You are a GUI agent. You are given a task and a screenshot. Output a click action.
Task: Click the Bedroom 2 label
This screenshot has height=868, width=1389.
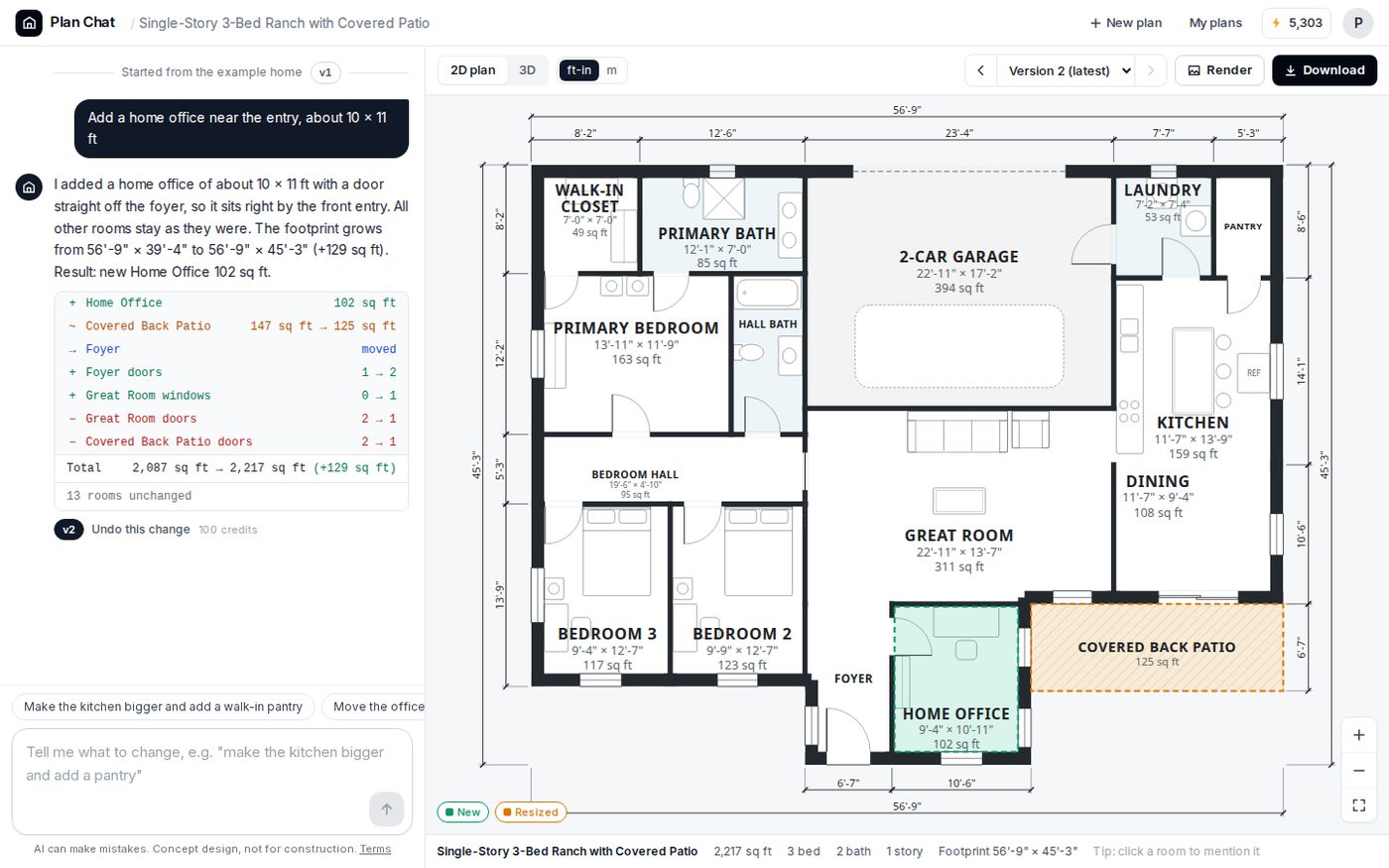(x=742, y=634)
